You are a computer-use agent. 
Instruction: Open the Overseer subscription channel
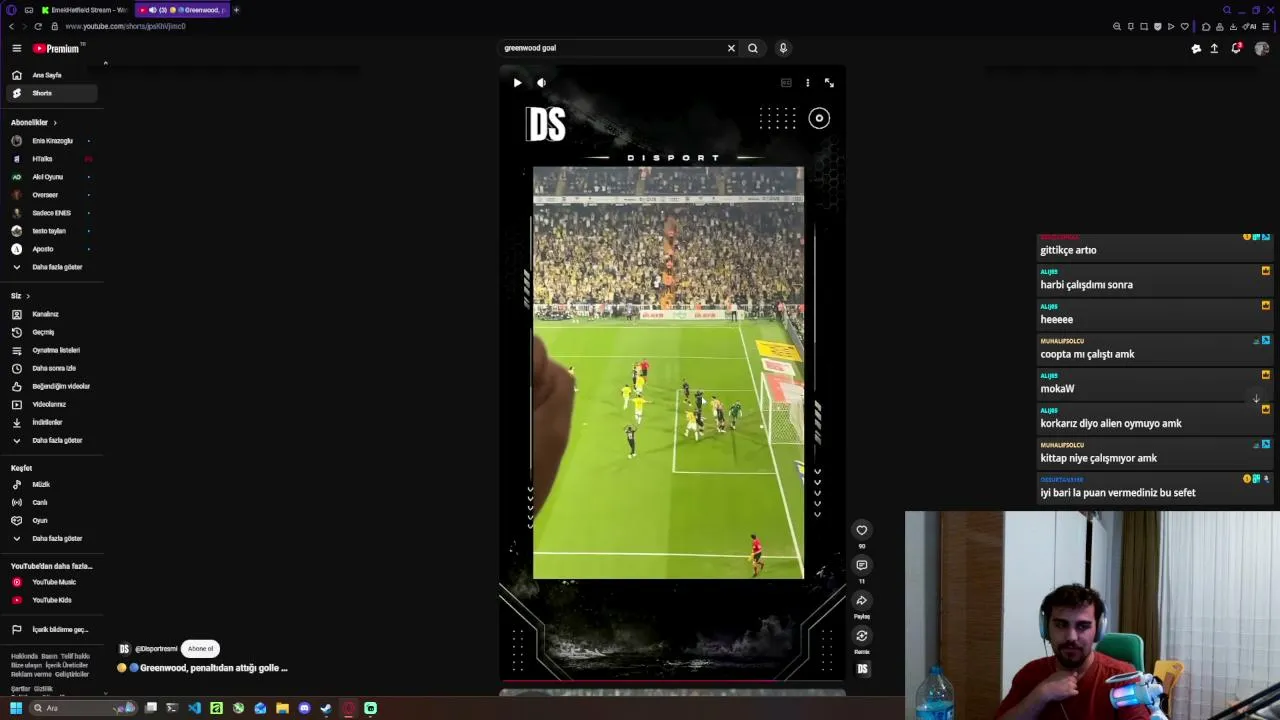click(x=50, y=195)
